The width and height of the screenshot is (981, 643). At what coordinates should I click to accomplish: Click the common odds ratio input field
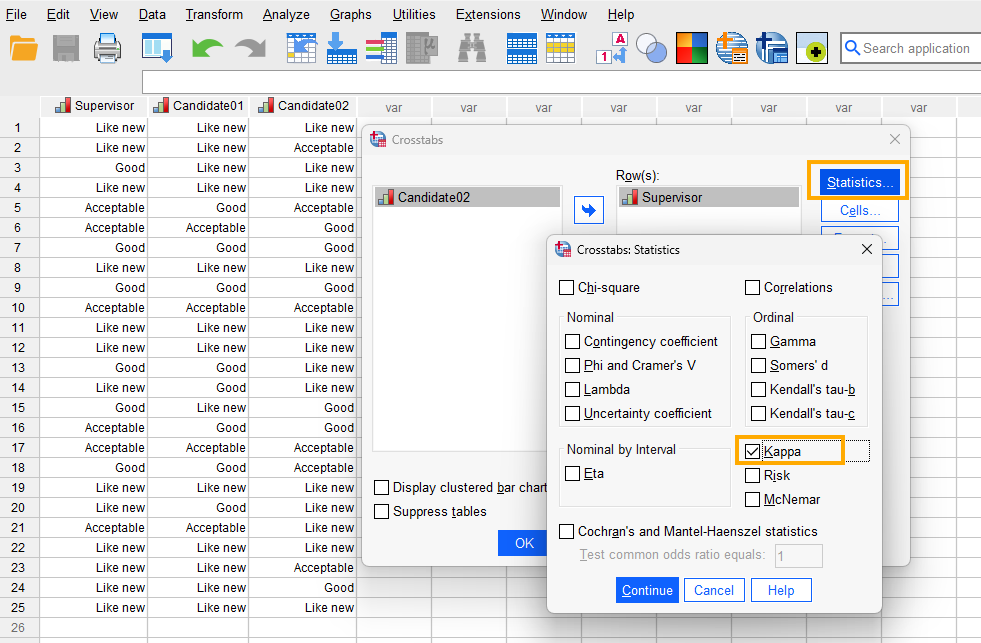798,555
